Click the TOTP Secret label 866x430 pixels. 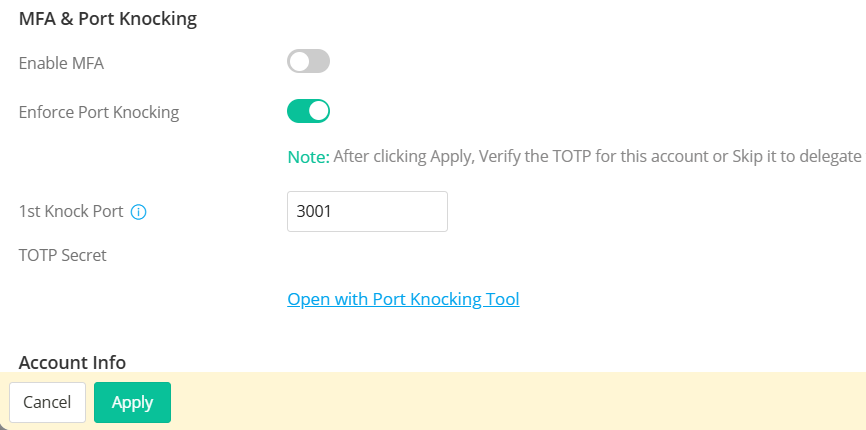pyautogui.click(x=63, y=255)
